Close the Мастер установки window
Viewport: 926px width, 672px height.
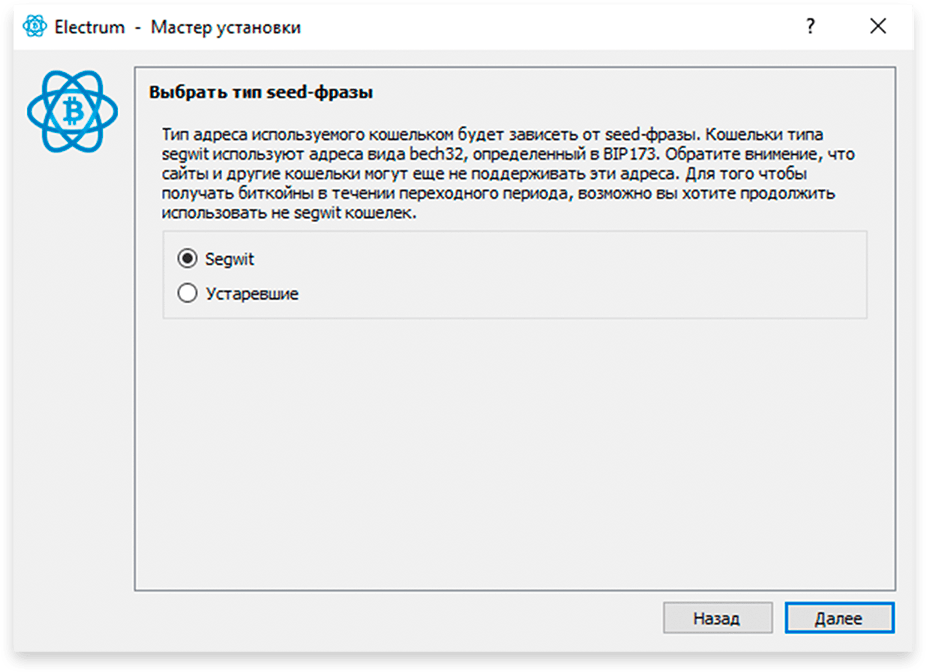(x=878, y=26)
